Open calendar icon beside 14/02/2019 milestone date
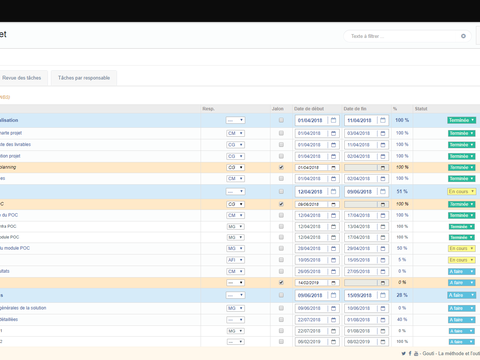The width and height of the screenshot is (480, 360). pos(333,283)
